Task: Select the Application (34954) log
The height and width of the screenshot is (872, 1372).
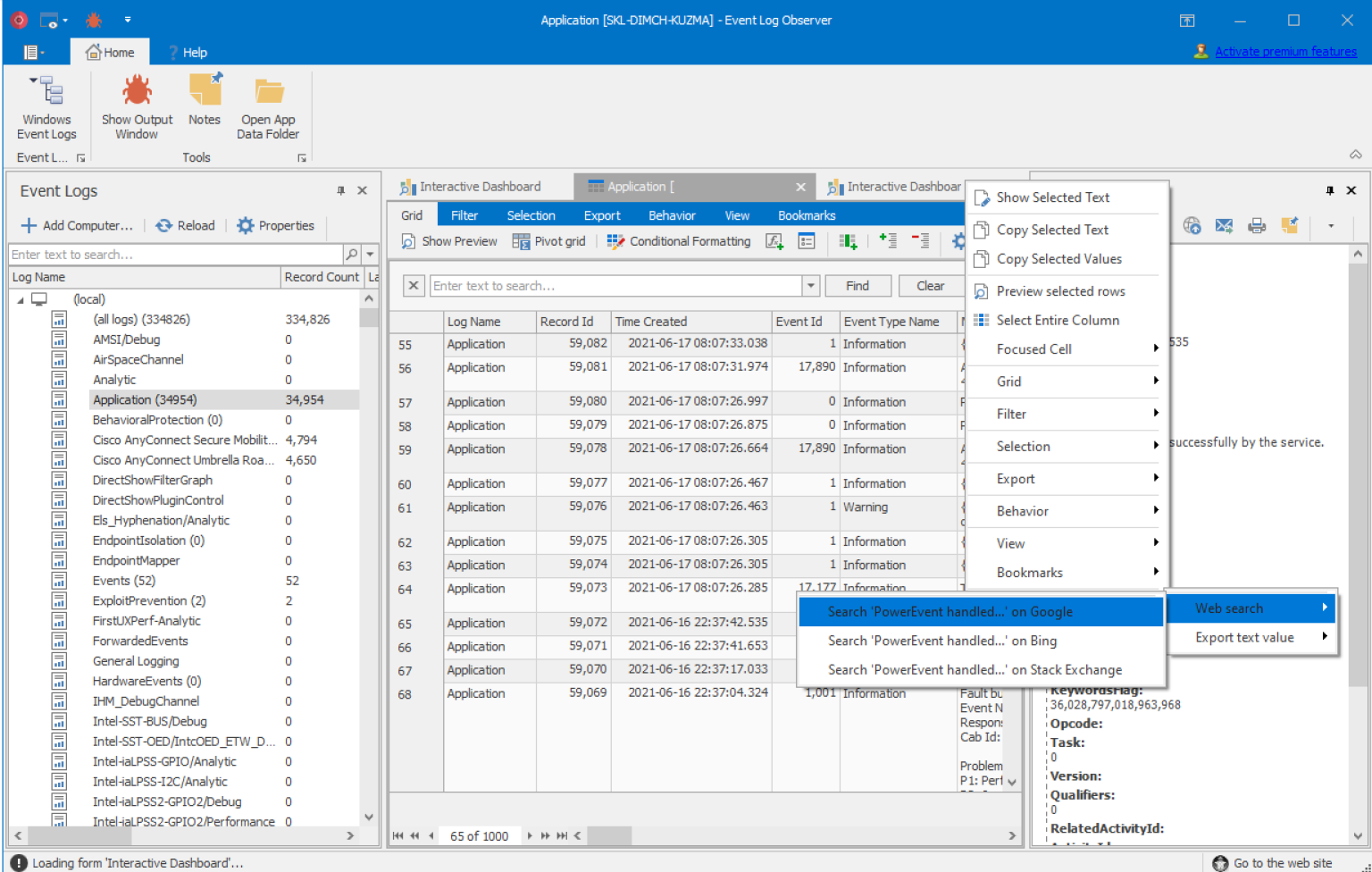Action: [143, 399]
